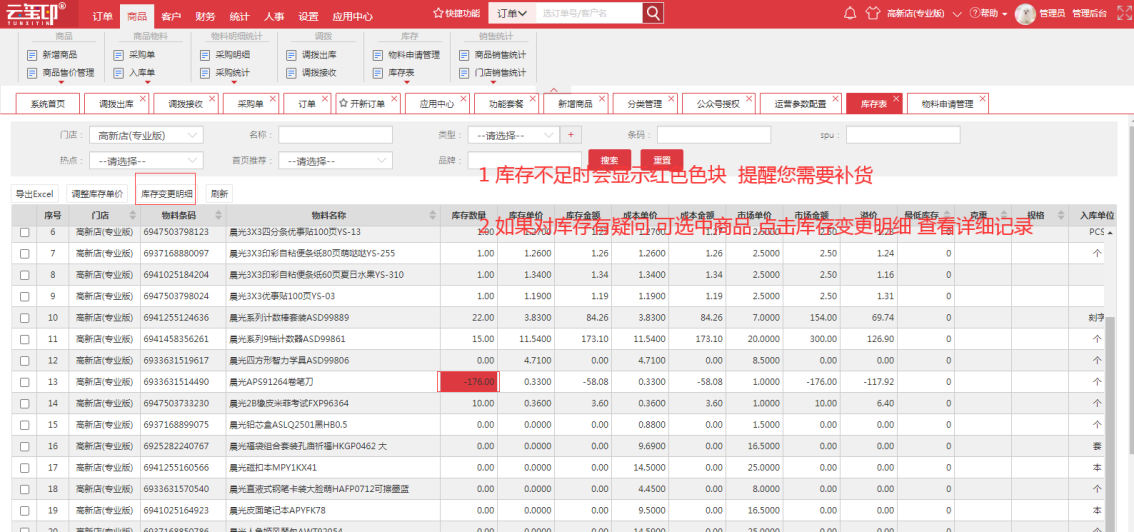
Task: Click the 重置 button
Action: pyautogui.click(x=662, y=160)
